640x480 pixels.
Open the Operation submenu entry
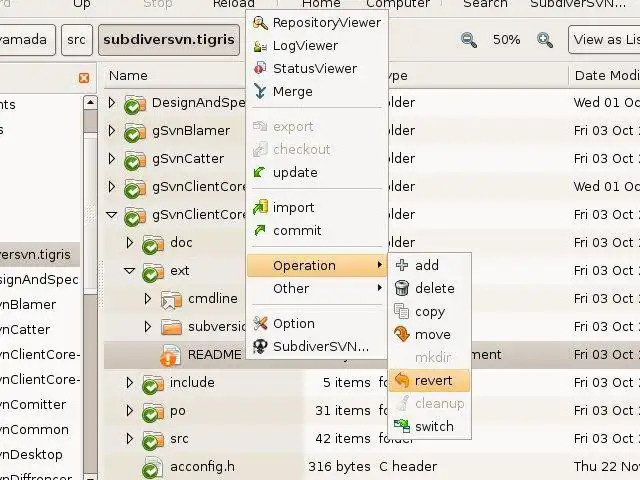(x=317, y=266)
